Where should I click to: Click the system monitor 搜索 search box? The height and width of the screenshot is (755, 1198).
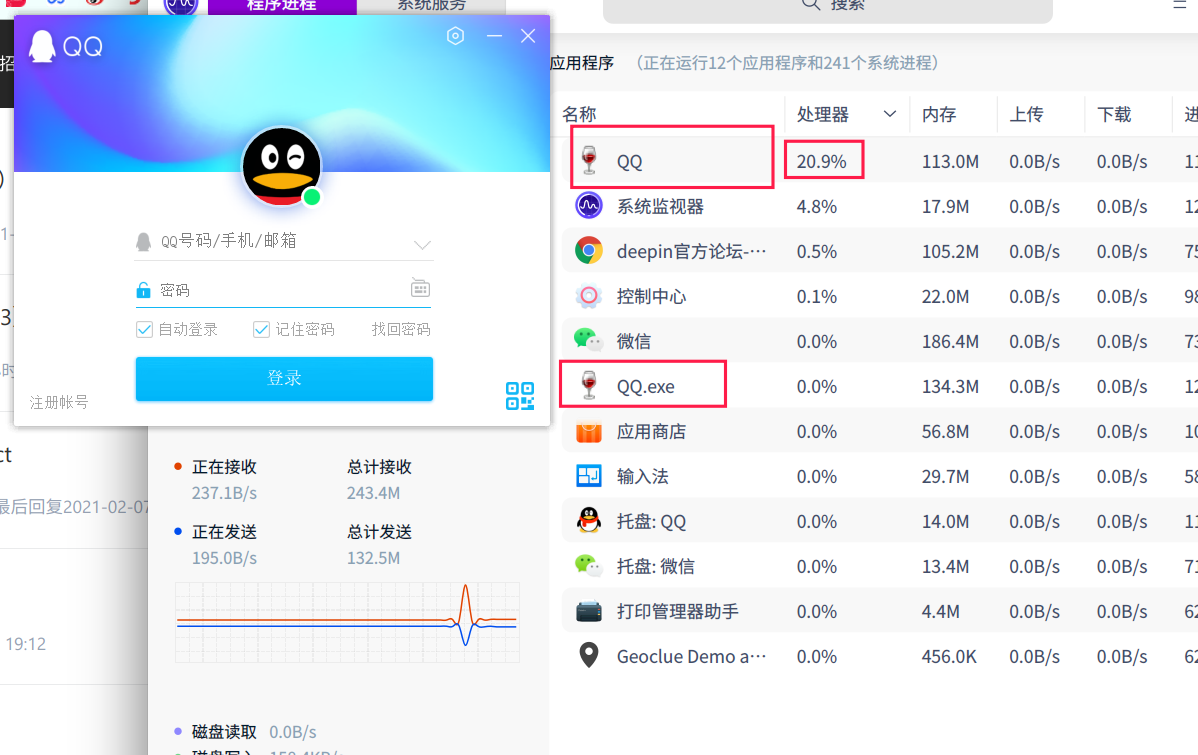click(x=827, y=9)
